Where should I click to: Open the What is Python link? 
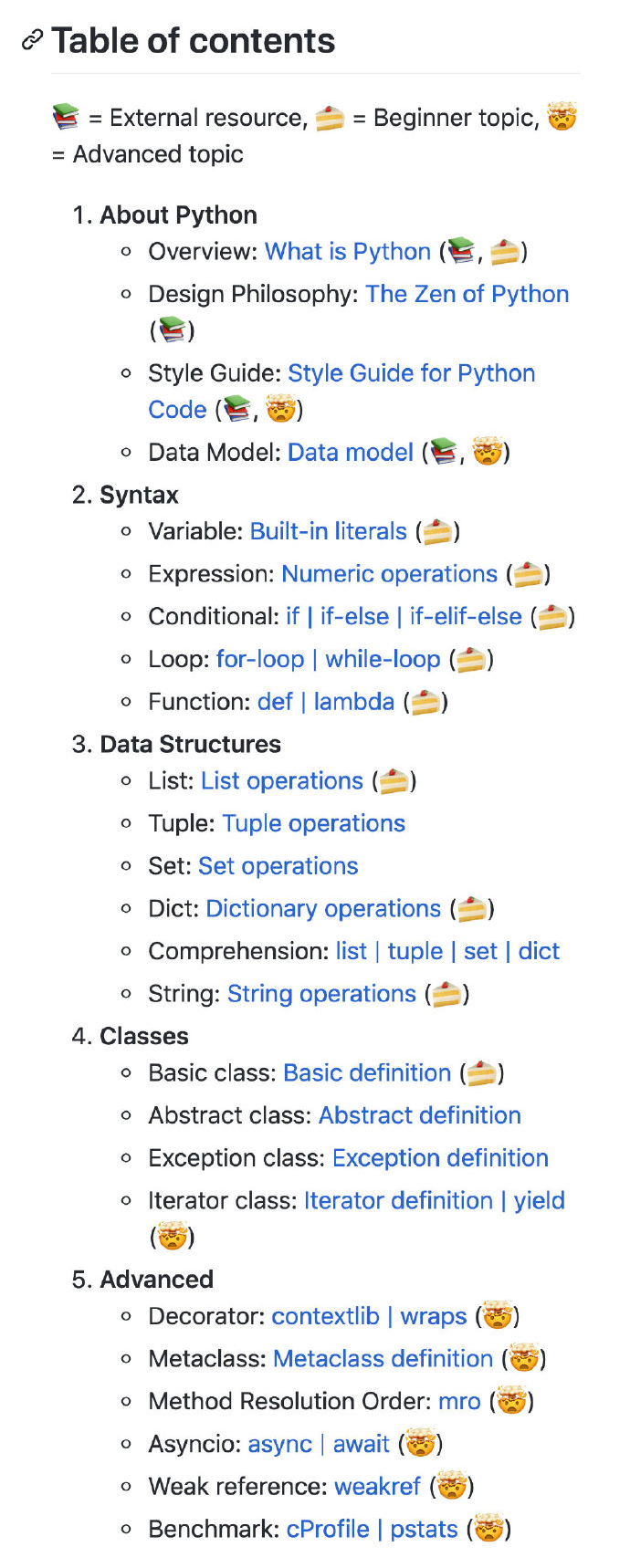click(x=348, y=251)
